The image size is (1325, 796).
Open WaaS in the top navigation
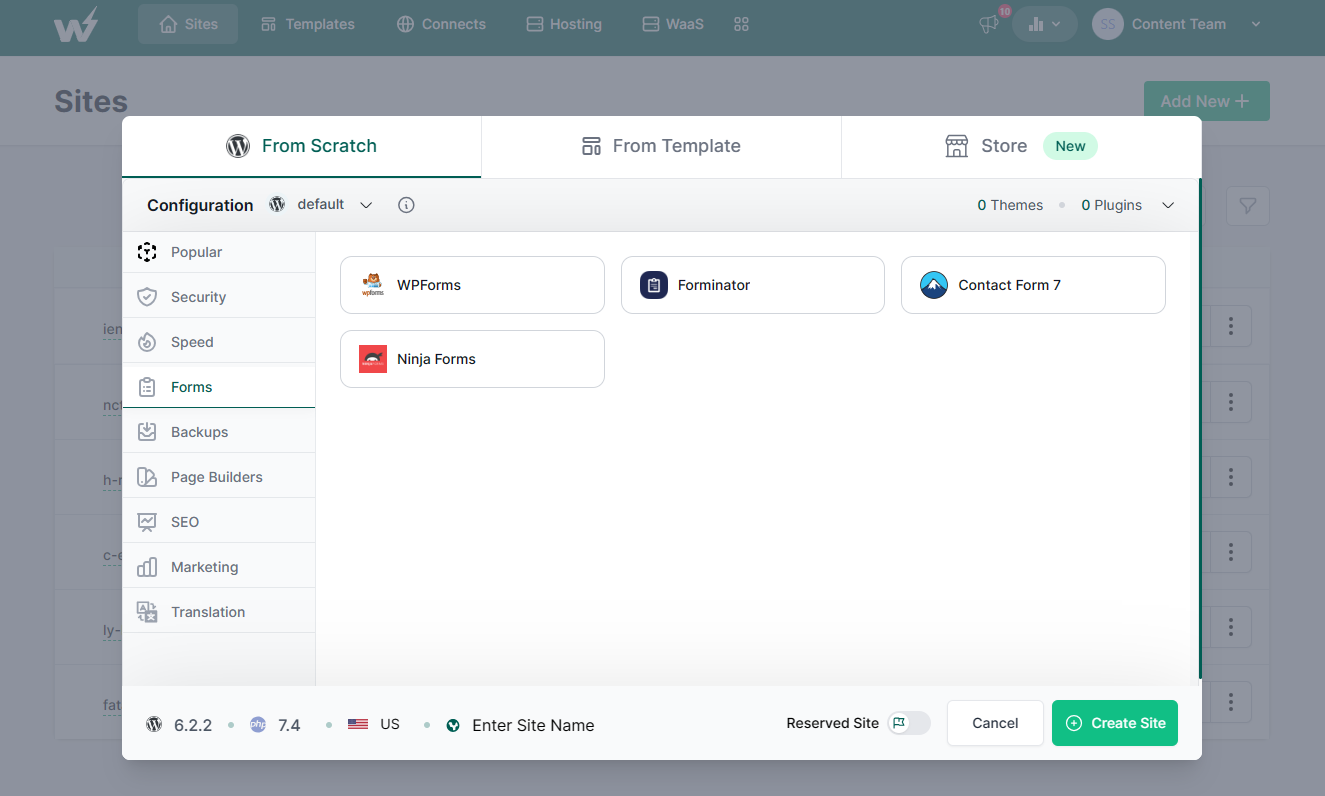click(x=673, y=24)
